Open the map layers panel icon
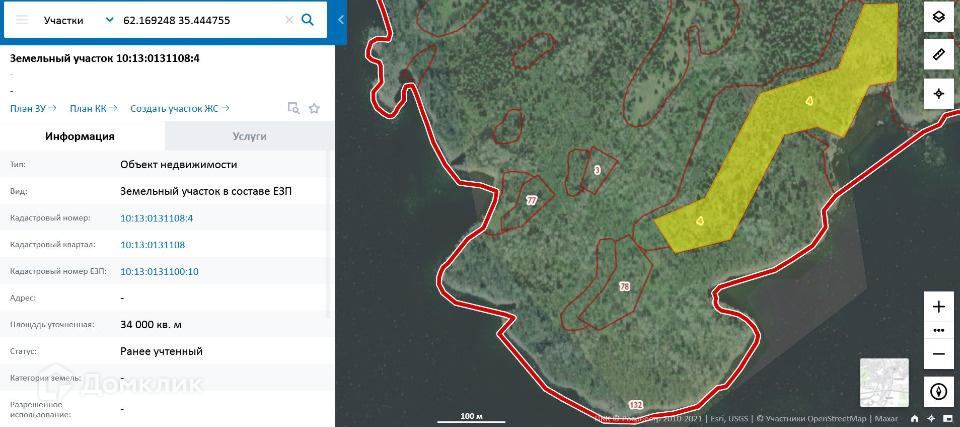The image size is (960, 427). point(938,17)
